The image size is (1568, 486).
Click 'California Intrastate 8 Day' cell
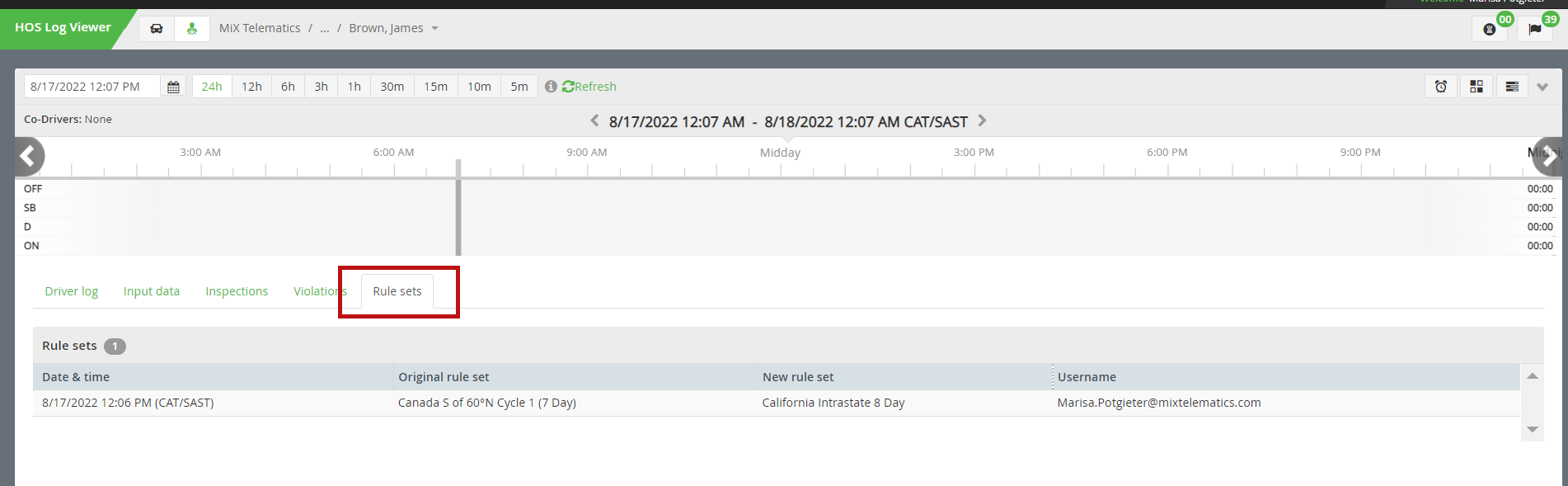[833, 403]
